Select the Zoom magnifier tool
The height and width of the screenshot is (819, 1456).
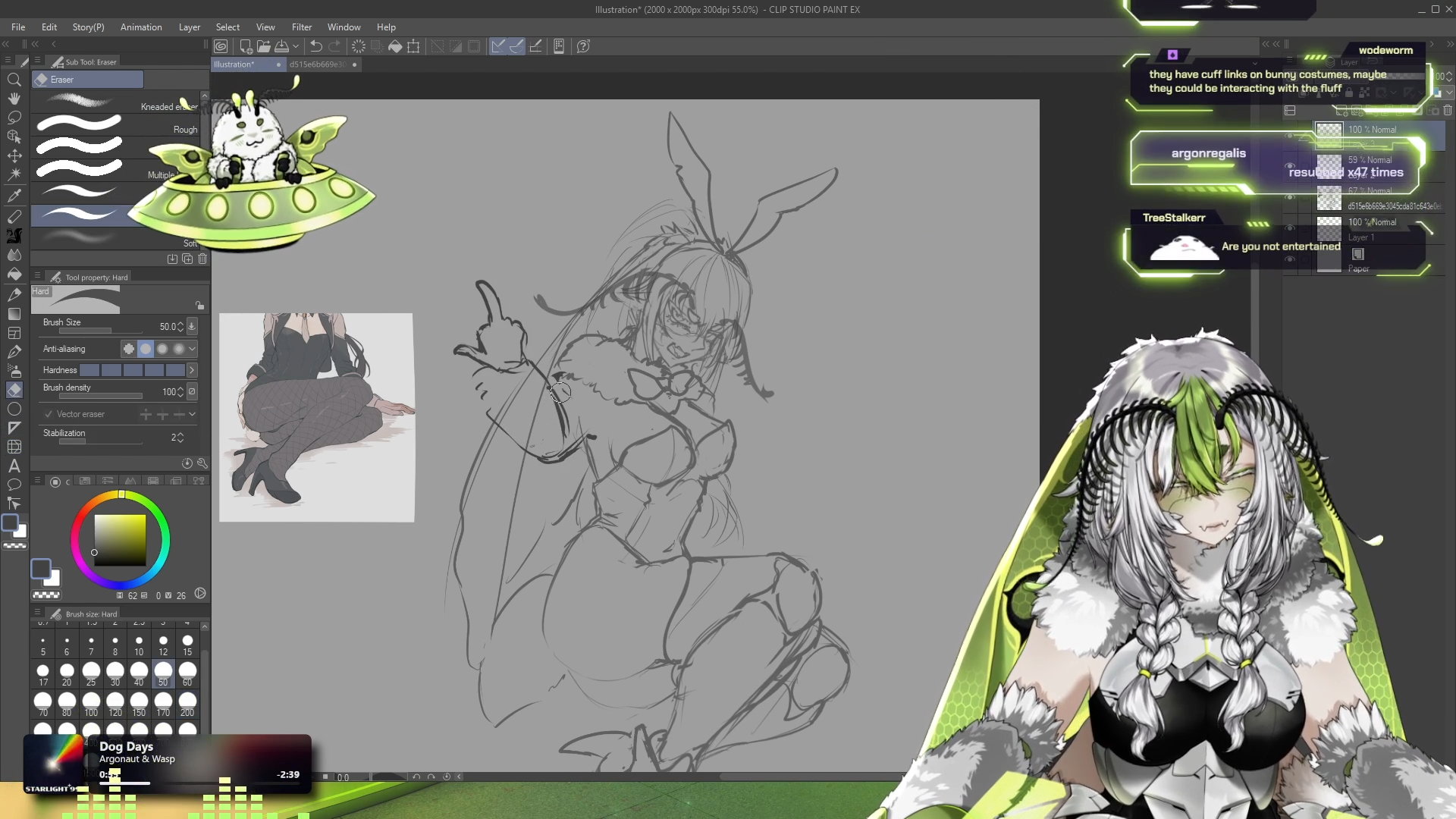[14, 80]
